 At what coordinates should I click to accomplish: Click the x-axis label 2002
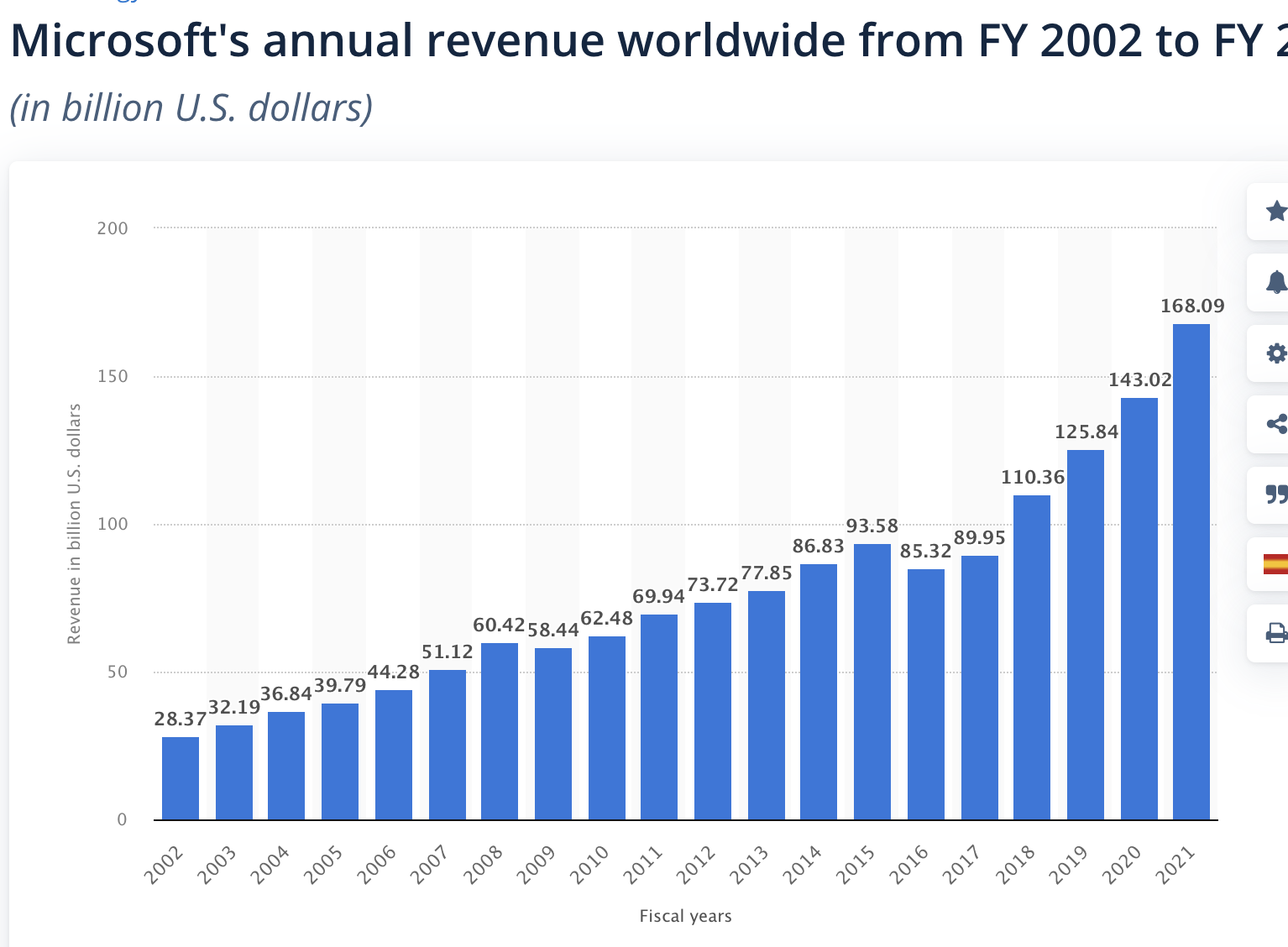point(164,865)
